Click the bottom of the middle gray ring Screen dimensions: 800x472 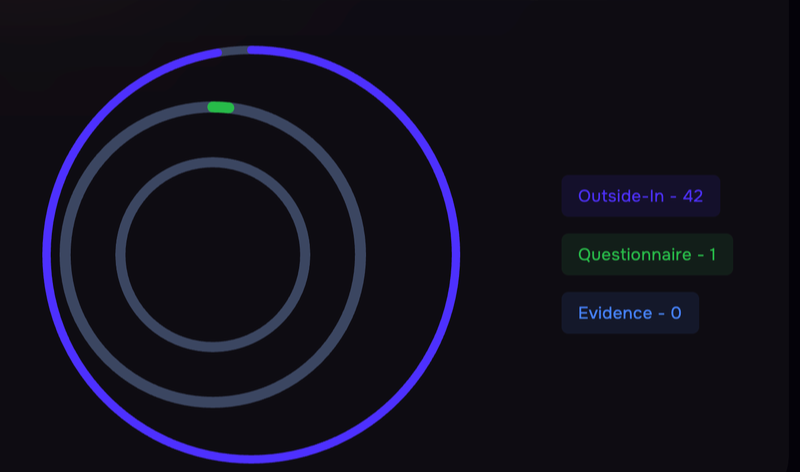(x=213, y=402)
